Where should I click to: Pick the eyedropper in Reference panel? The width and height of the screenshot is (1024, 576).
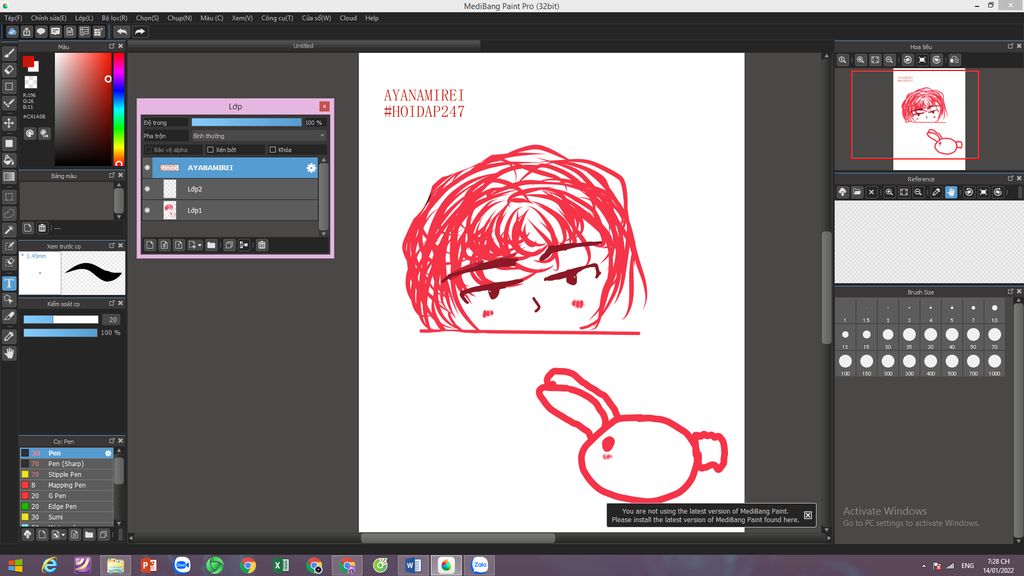936,192
